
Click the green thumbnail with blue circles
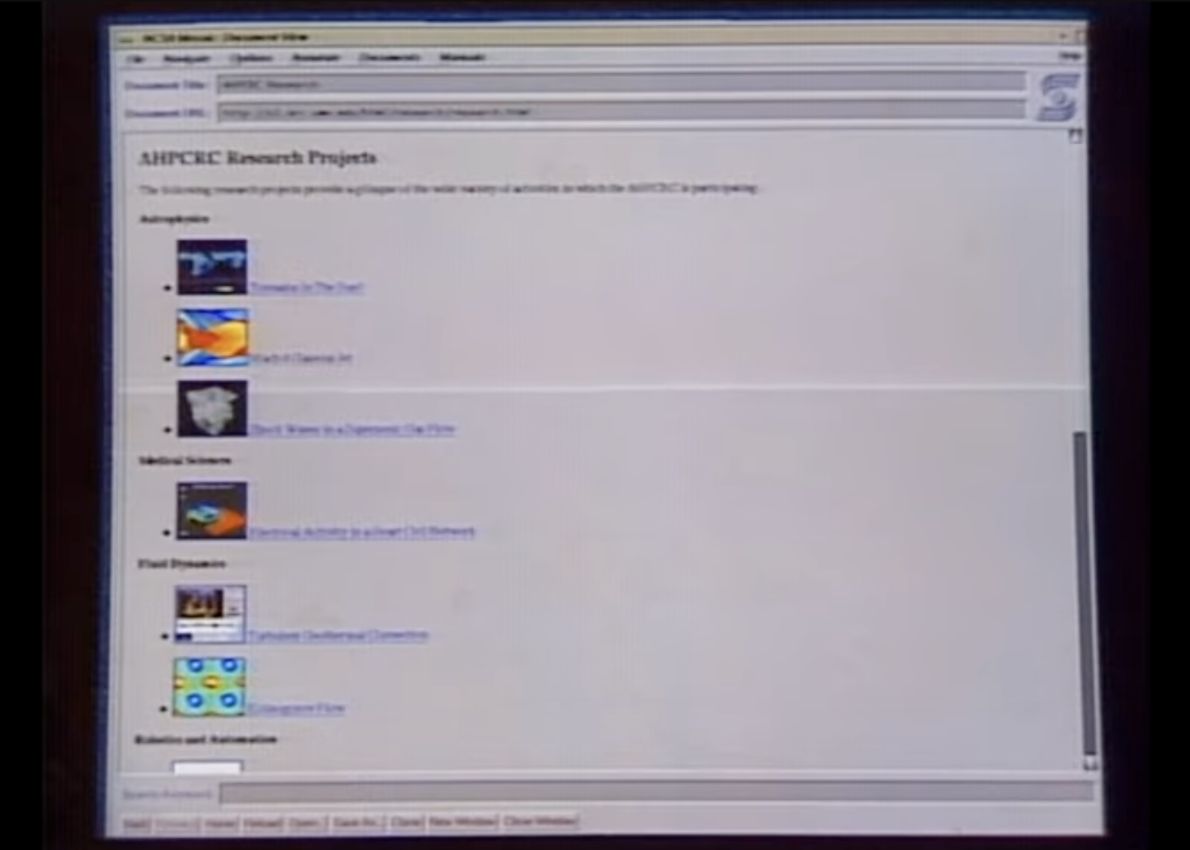pyautogui.click(x=209, y=687)
